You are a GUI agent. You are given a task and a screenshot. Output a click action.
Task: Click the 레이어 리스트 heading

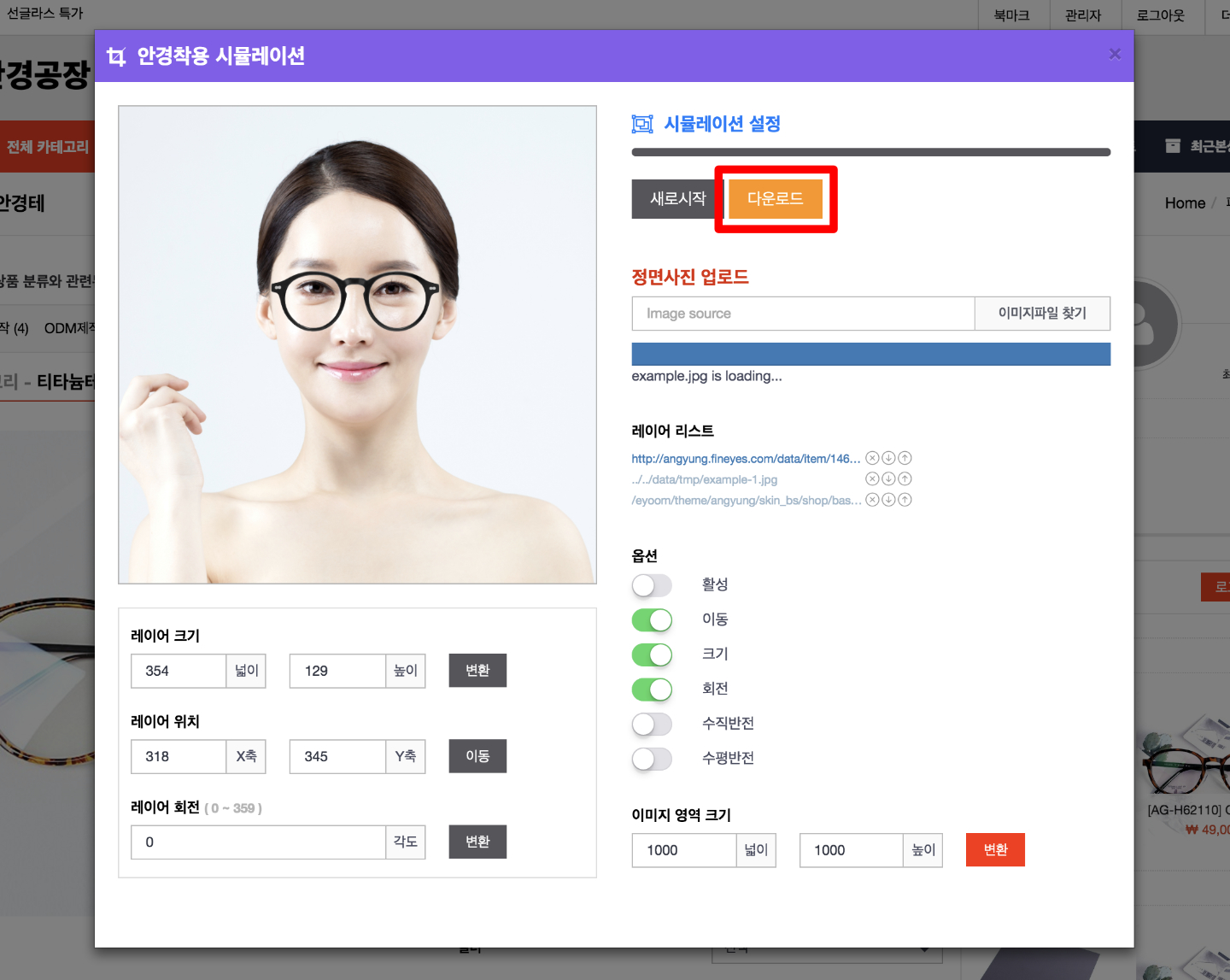pos(672,431)
